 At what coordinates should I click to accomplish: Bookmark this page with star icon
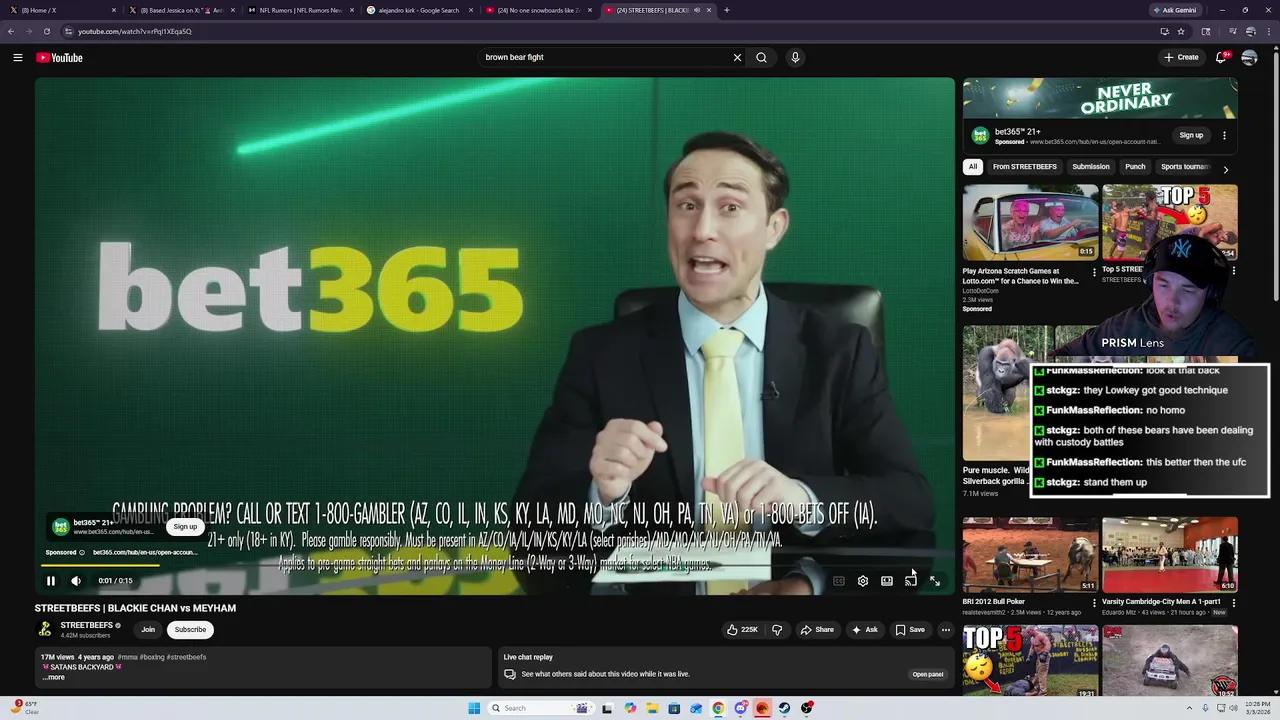1181,31
